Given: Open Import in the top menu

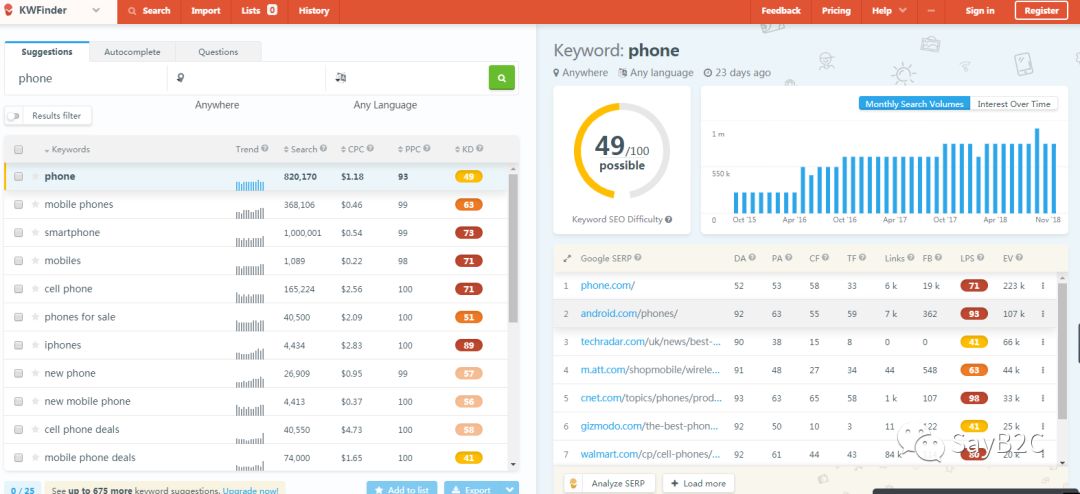Looking at the screenshot, I should click(206, 10).
